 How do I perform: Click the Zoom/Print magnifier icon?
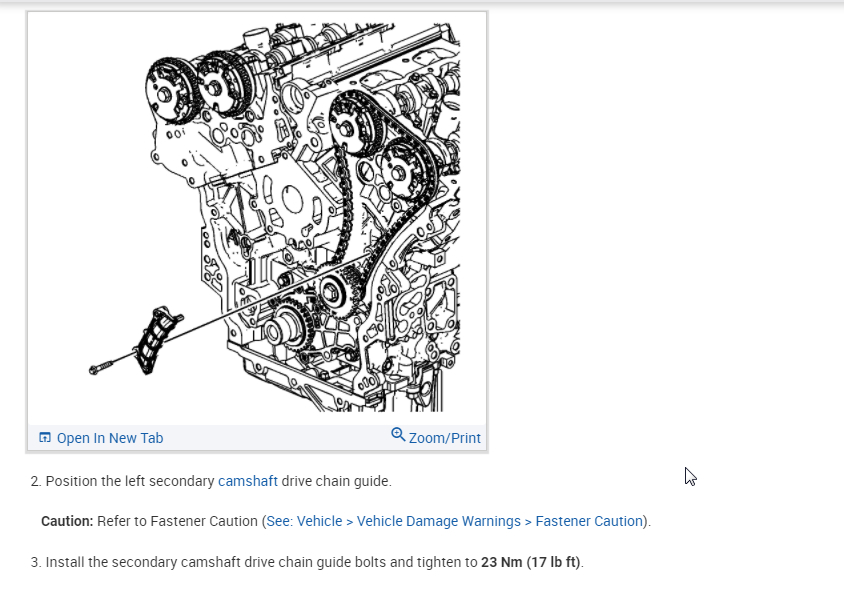pos(398,434)
